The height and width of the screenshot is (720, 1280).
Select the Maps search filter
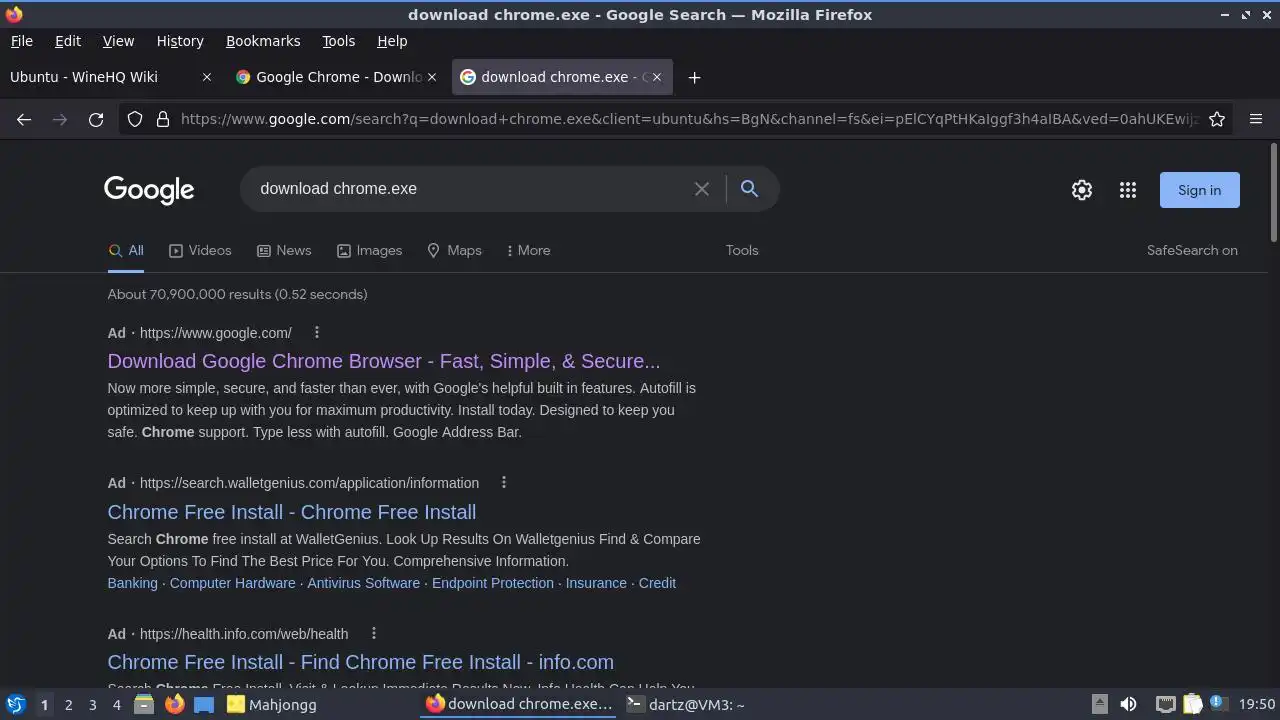(x=454, y=250)
